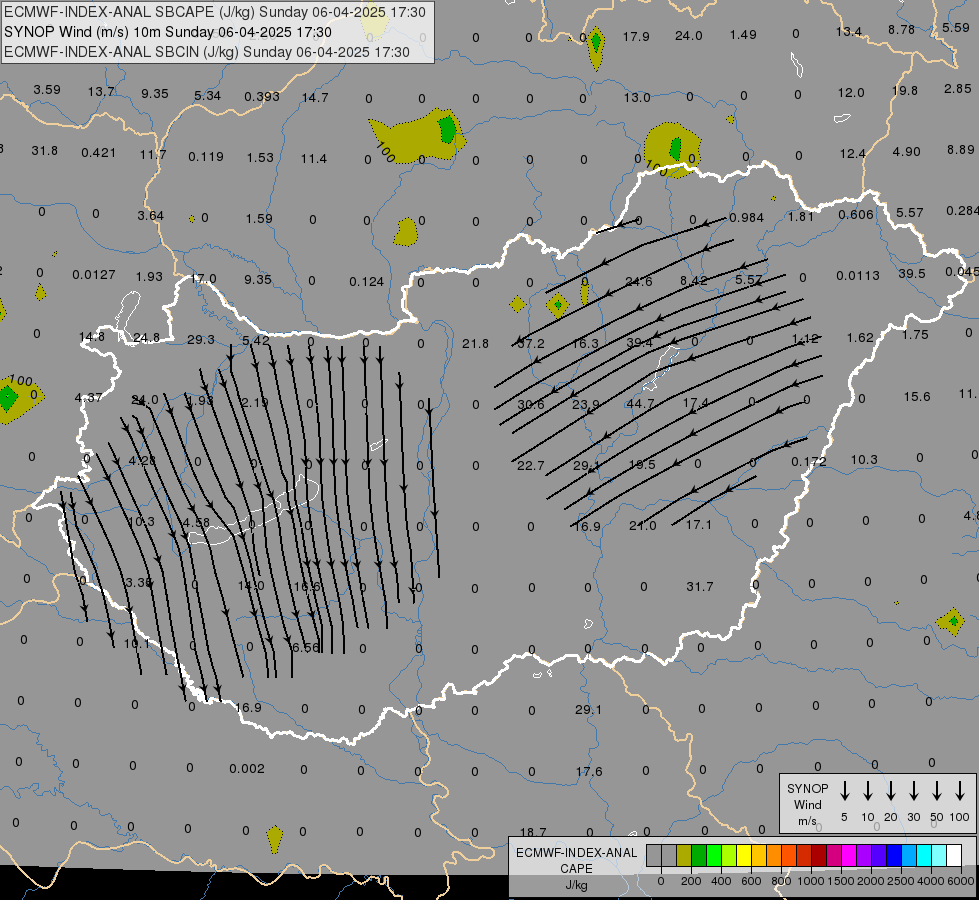Screen dimensions: 979x900
Task: Click the grid value 8.42
Action: click(x=694, y=280)
